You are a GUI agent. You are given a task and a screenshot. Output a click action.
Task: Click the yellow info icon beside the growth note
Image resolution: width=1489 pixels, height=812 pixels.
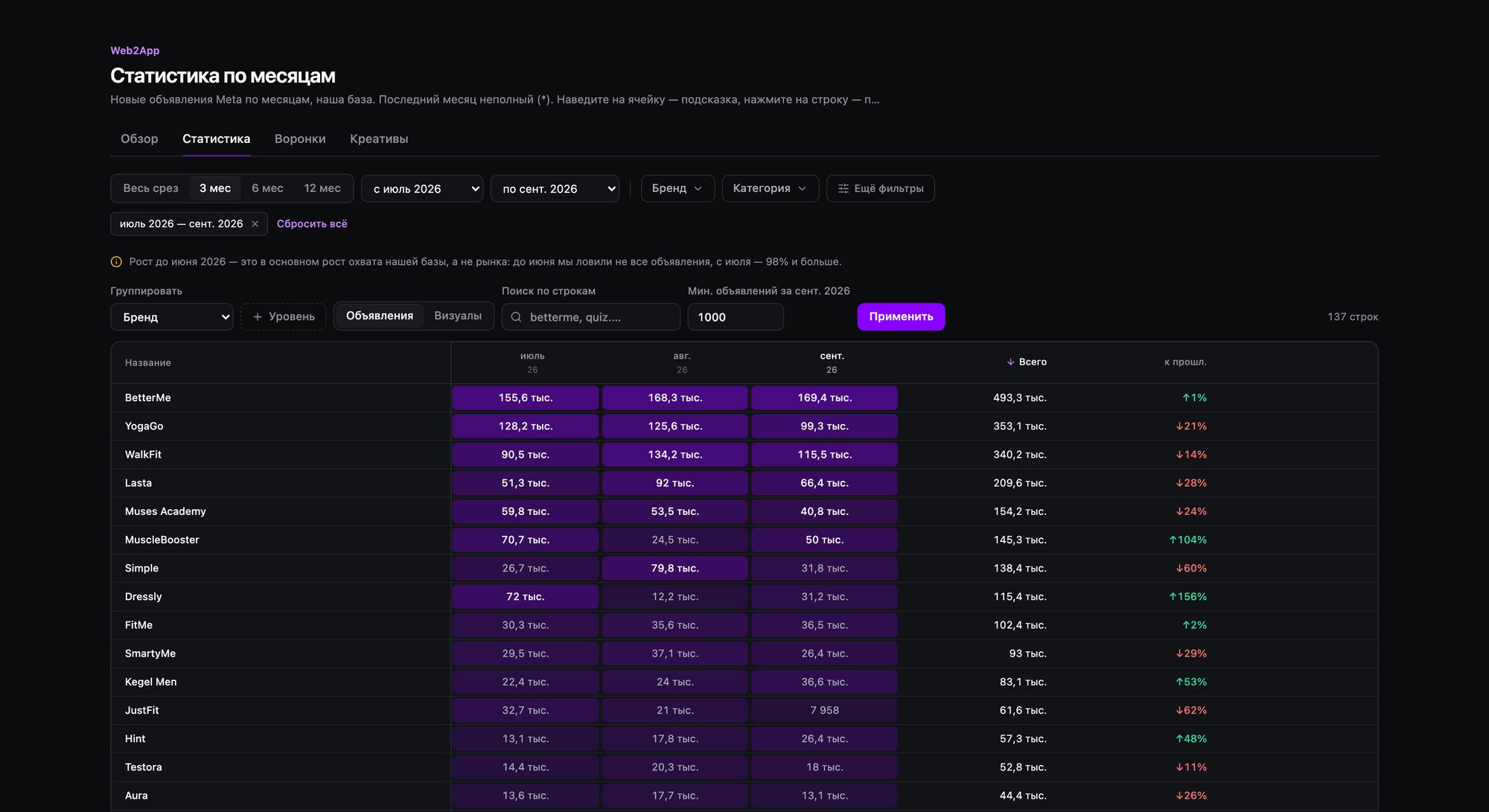116,262
